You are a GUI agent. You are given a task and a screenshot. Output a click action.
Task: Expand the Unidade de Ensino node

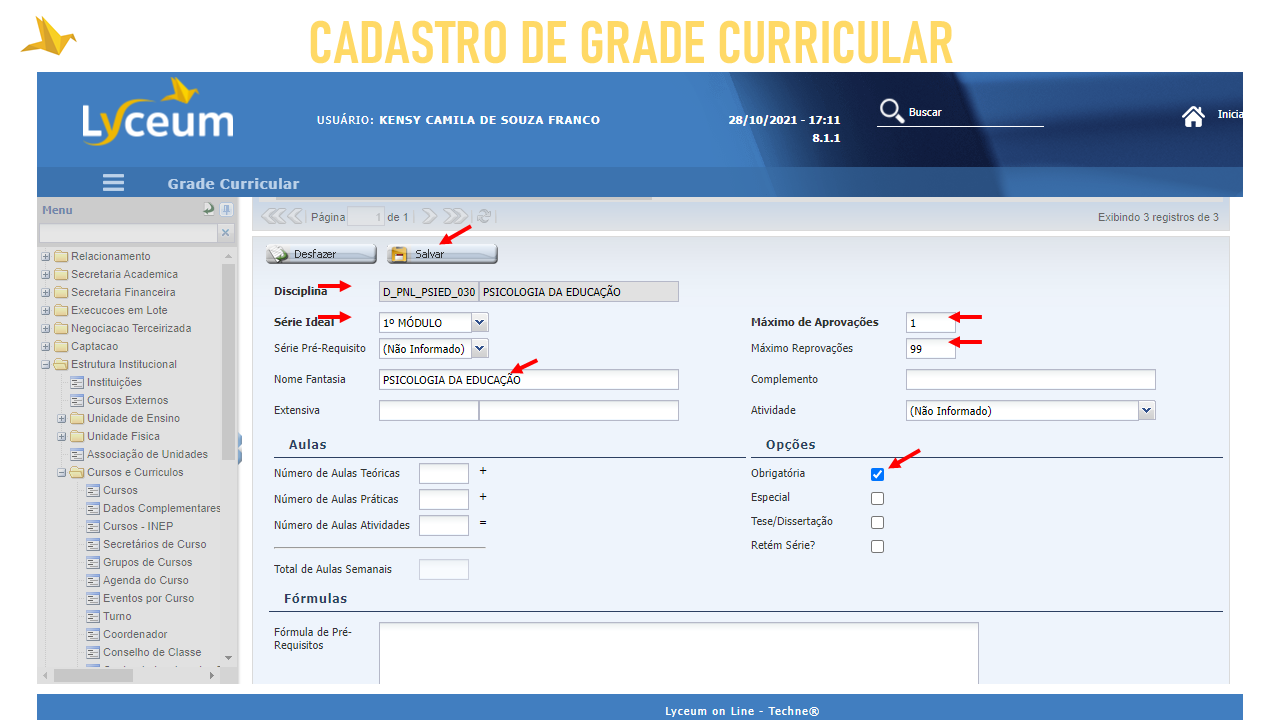point(62,419)
